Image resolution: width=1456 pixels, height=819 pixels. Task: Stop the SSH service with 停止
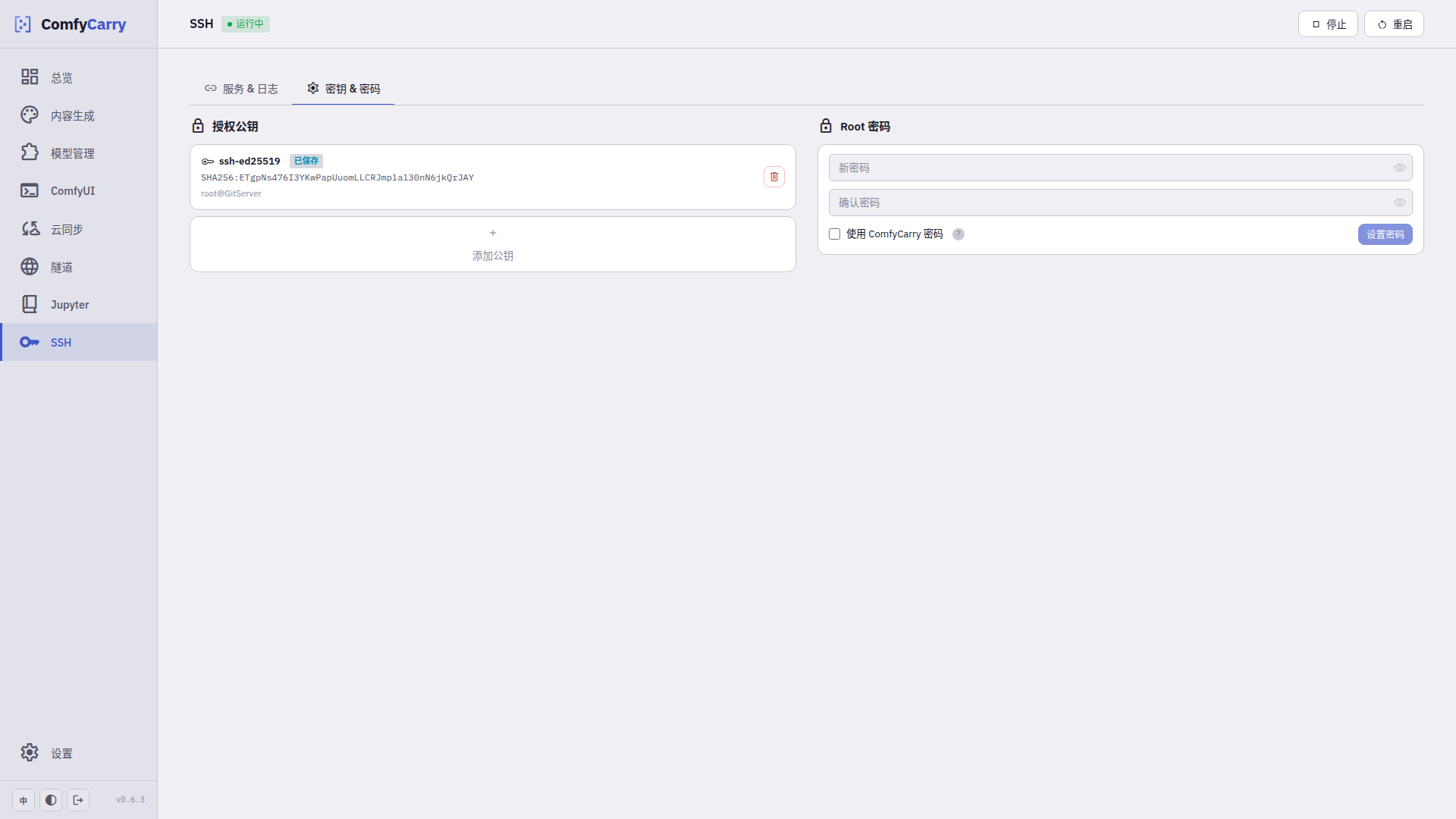1328,24
